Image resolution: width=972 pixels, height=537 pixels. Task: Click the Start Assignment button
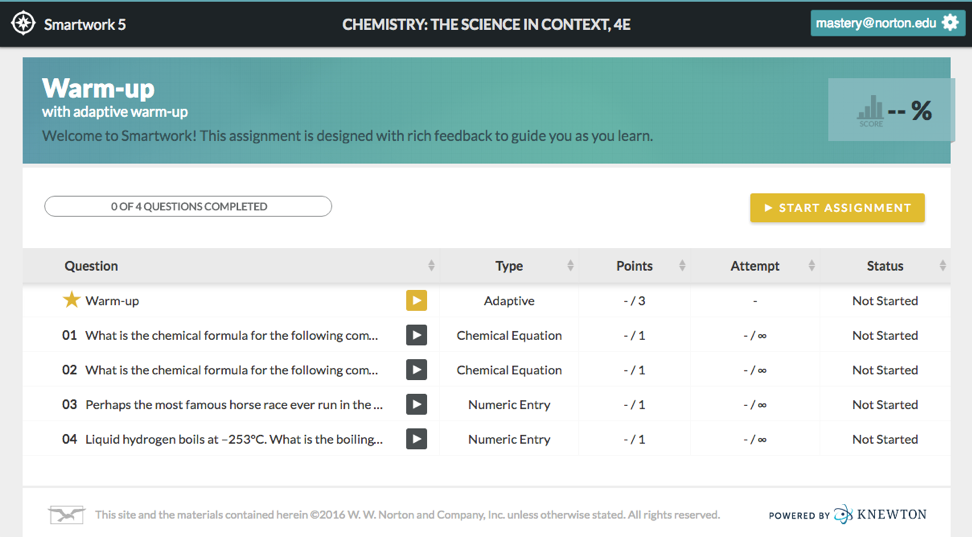837,208
